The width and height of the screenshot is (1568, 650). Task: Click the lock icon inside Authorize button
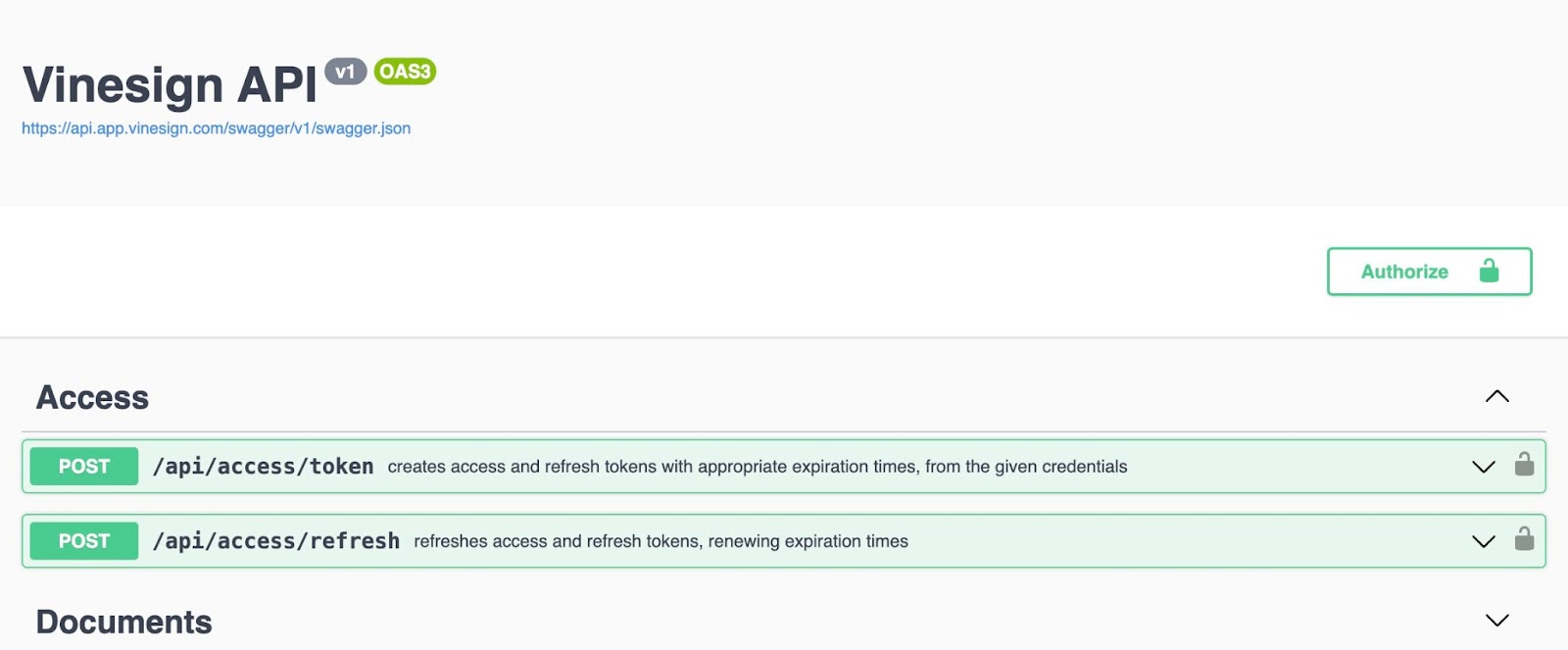pos(1489,271)
